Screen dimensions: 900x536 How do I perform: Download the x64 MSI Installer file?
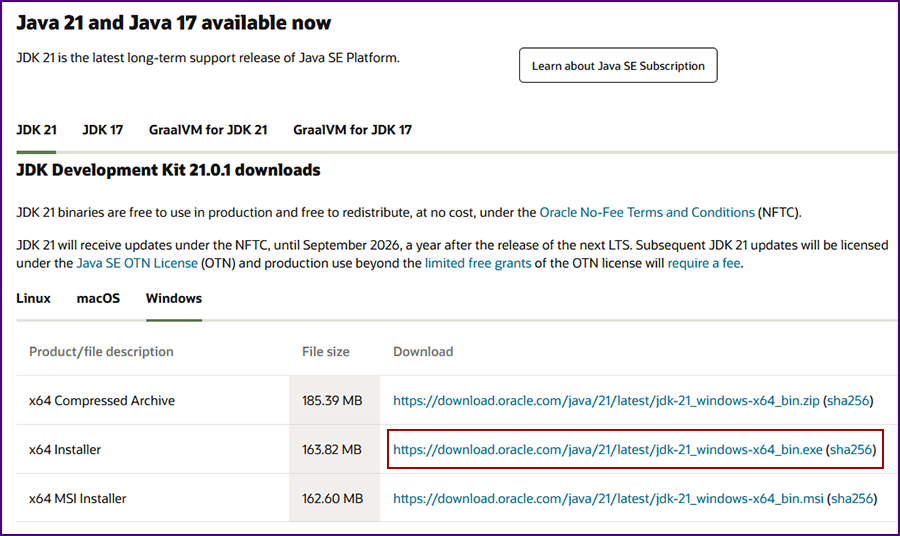click(x=608, y=499)
